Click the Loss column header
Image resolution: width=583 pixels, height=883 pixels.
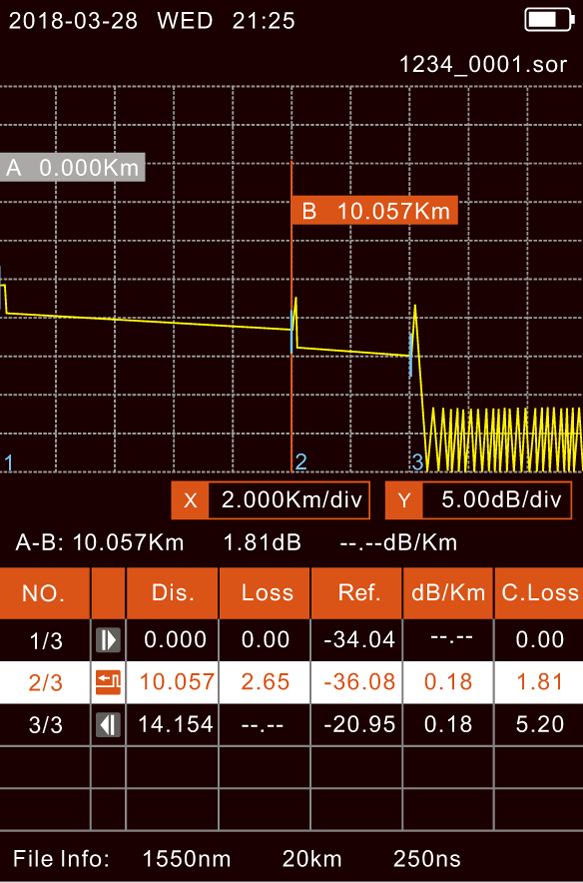tap(265, 593)
